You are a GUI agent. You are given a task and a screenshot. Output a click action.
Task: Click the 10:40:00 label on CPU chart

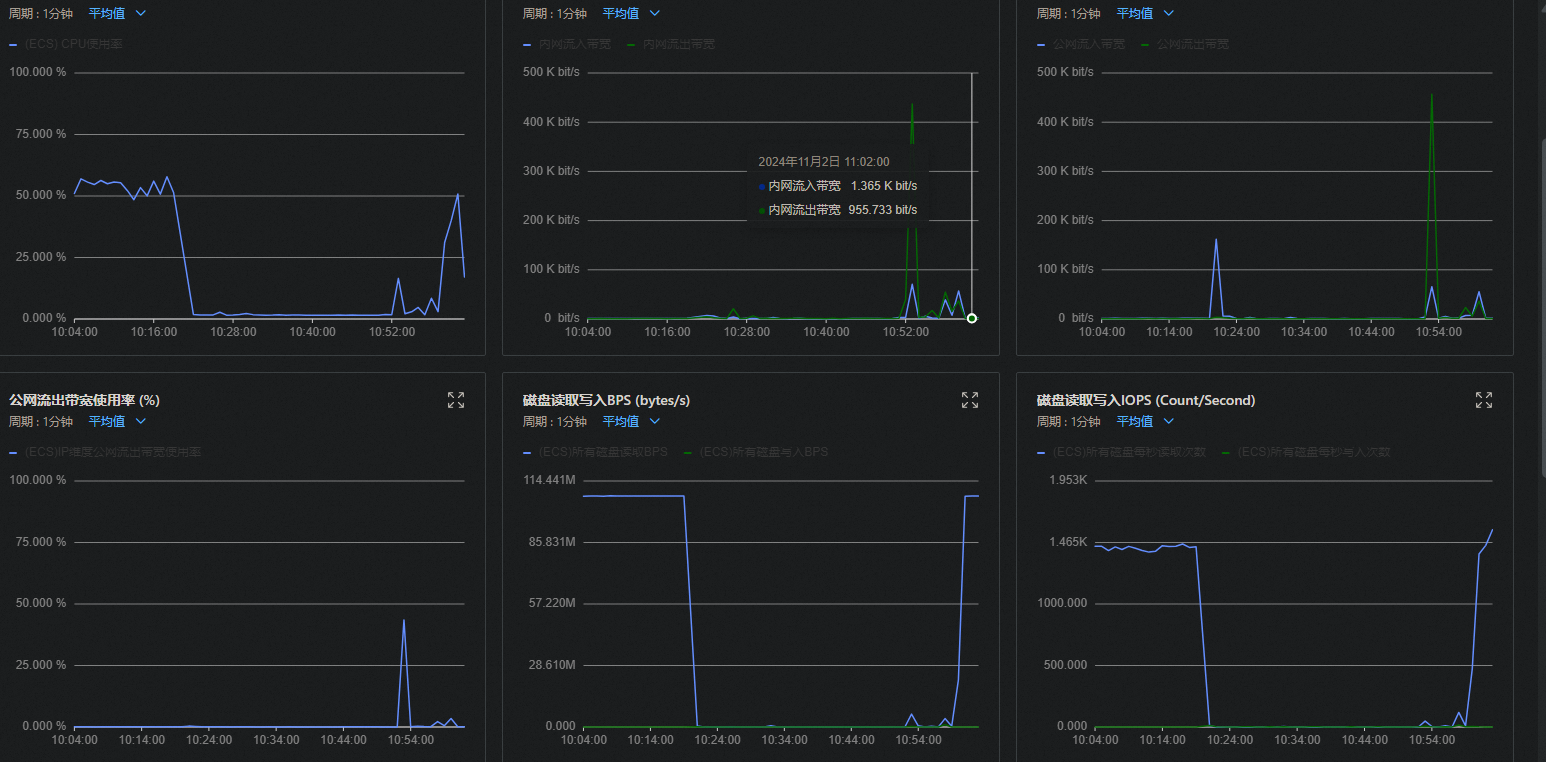point(314,332)
